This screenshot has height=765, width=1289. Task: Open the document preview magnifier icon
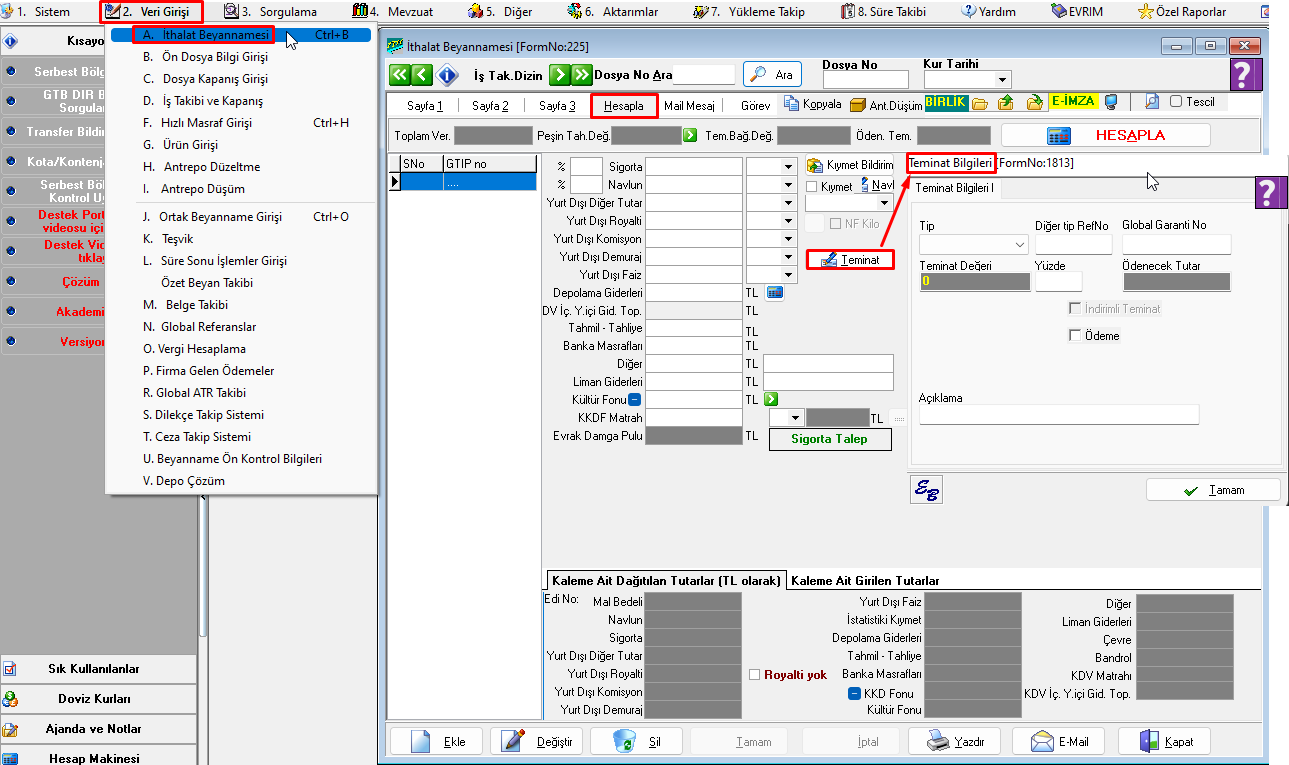click(x=1152, y=102)
